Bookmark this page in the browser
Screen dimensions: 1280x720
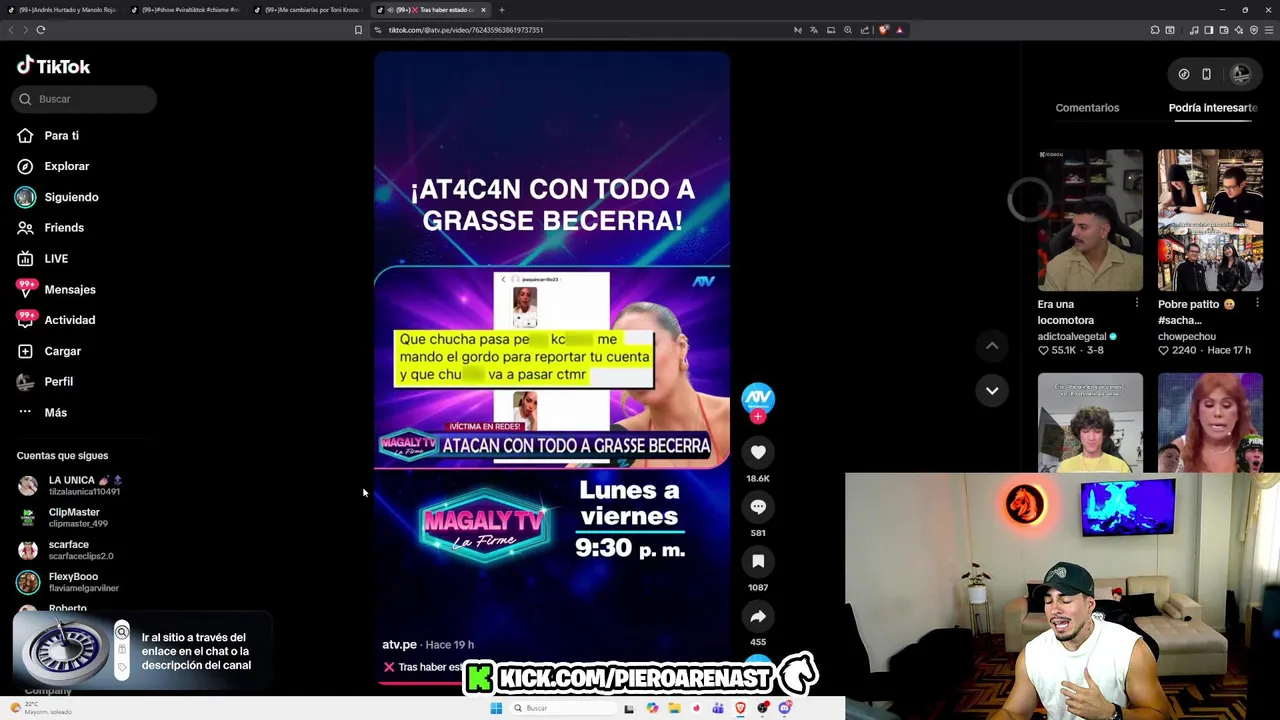358,30
